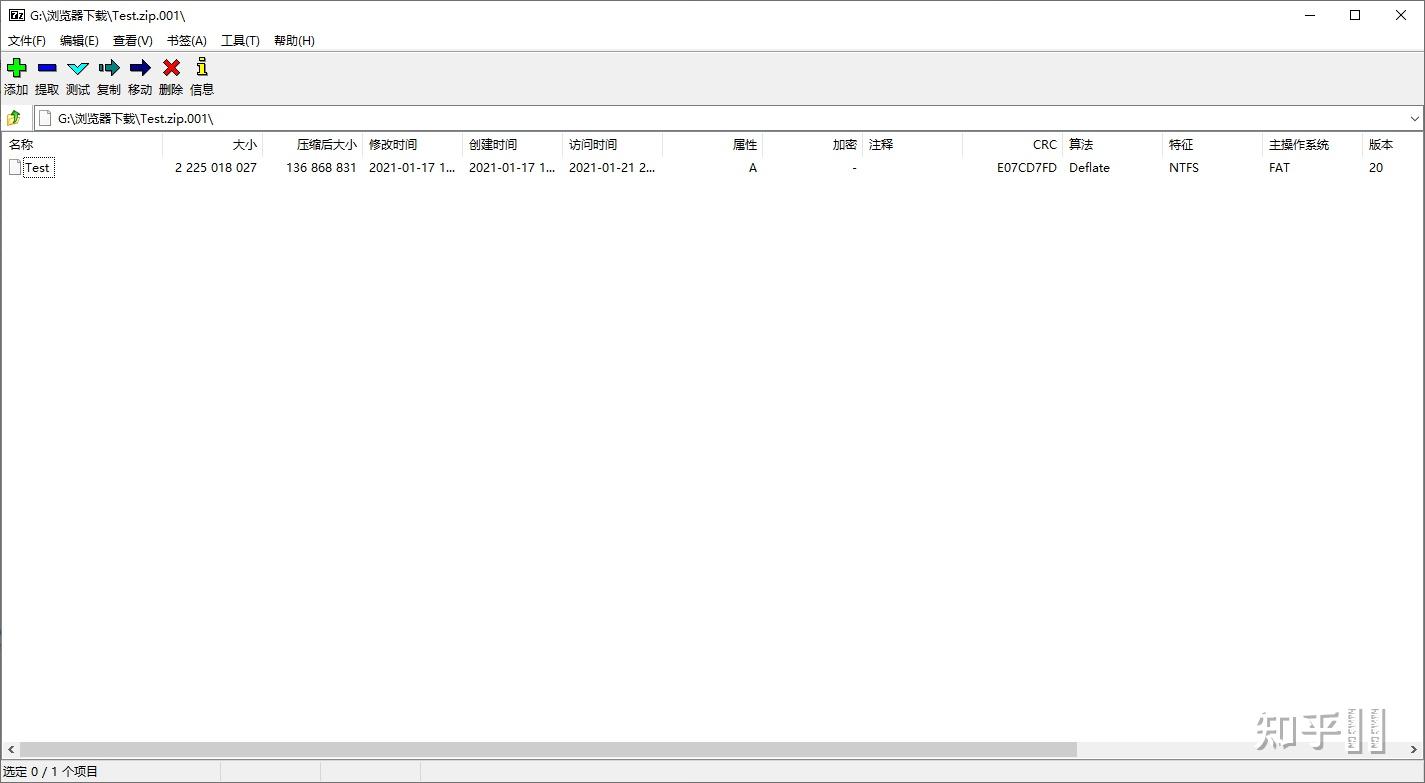Click the horizontal scrollbar left arrow
The height and width of the screenshot is (783, 1425).
(10, 749)
